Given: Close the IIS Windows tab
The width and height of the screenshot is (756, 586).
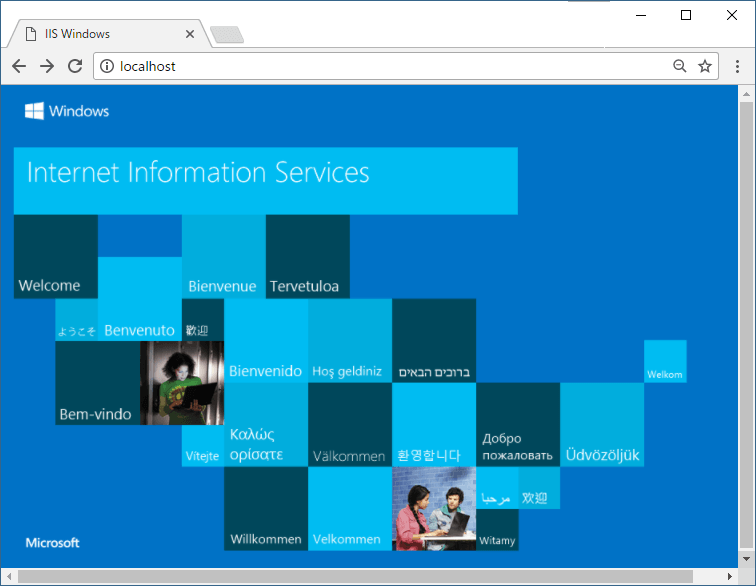Looking at the screenshot, I should point(190,34).
